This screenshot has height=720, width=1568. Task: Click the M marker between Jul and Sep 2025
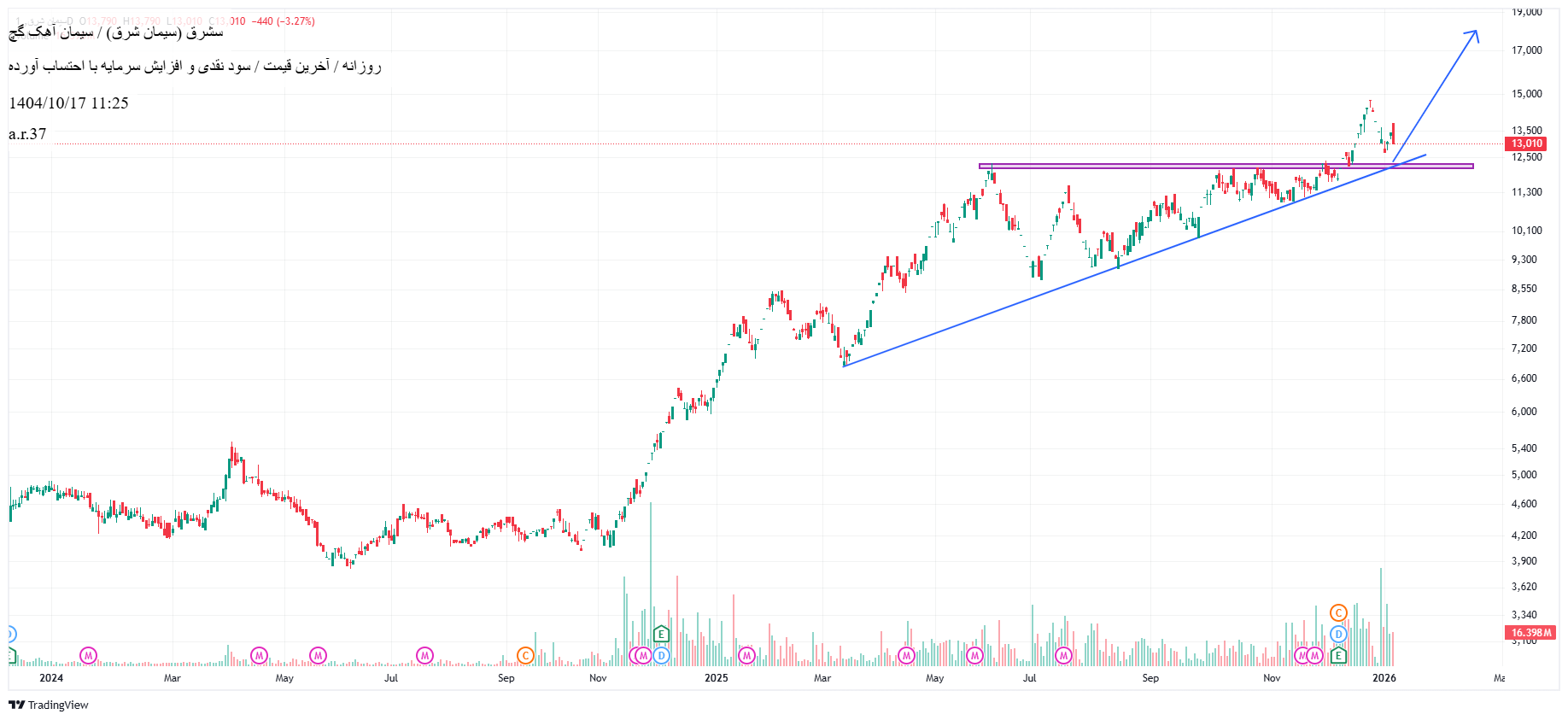[x=1063, y=656]
